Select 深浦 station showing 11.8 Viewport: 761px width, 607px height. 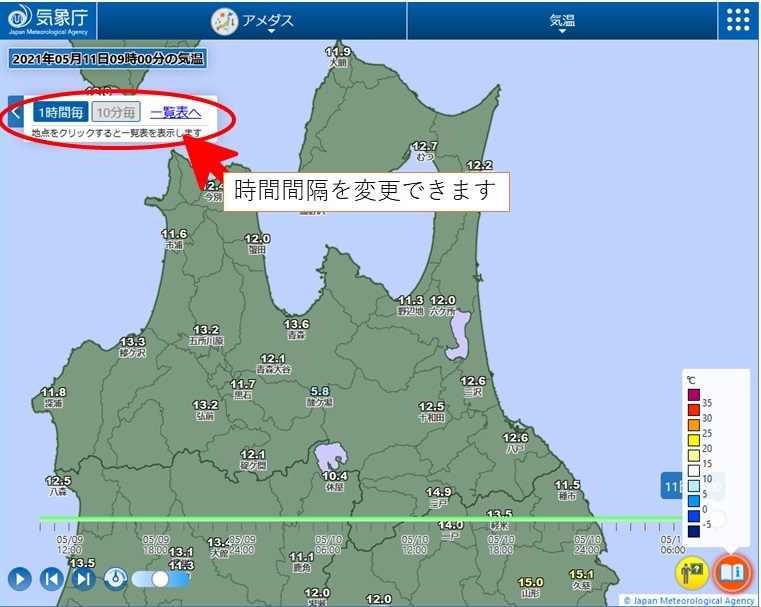(53, 397)
